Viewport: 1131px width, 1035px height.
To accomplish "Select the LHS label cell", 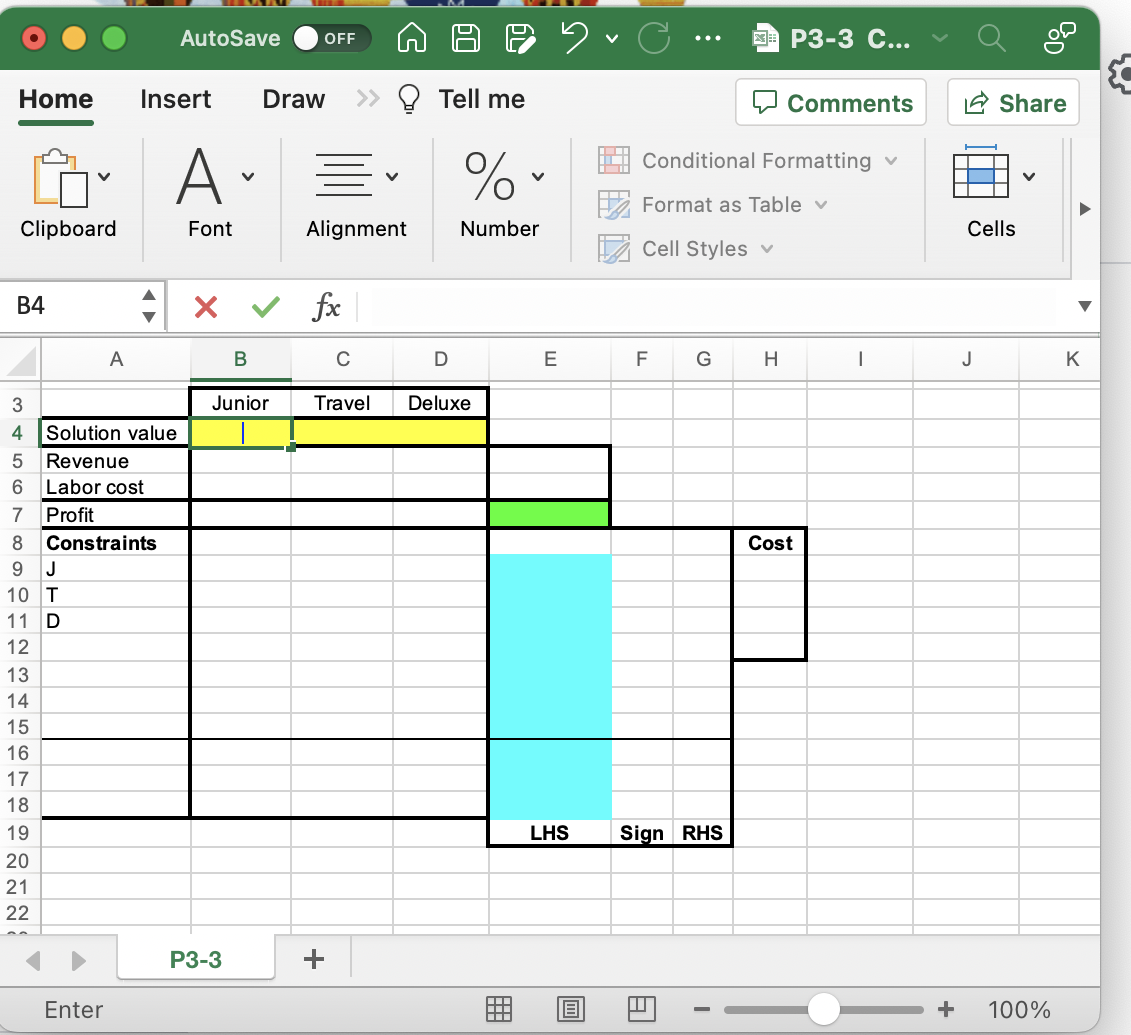I will coord(550,832).
